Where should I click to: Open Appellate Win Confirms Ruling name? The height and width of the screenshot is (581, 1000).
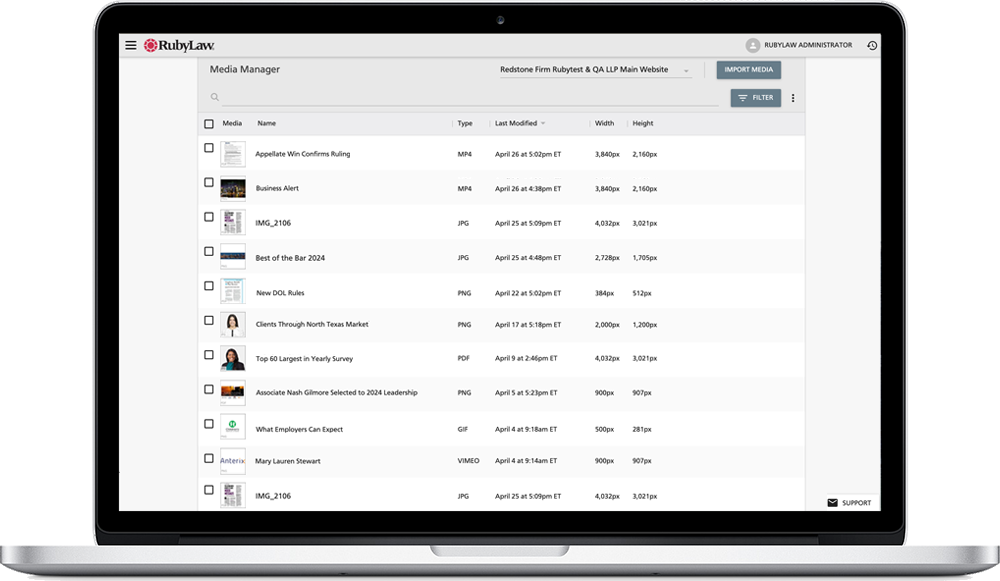(x=303, y=154)
